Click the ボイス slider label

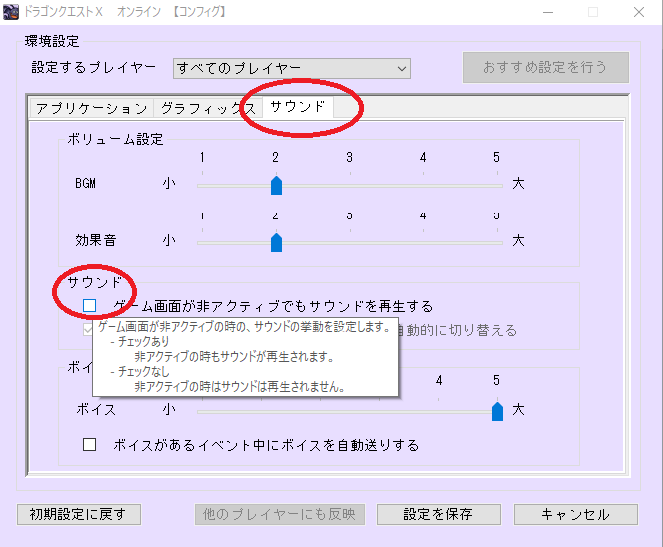click(x=96, y=409)
